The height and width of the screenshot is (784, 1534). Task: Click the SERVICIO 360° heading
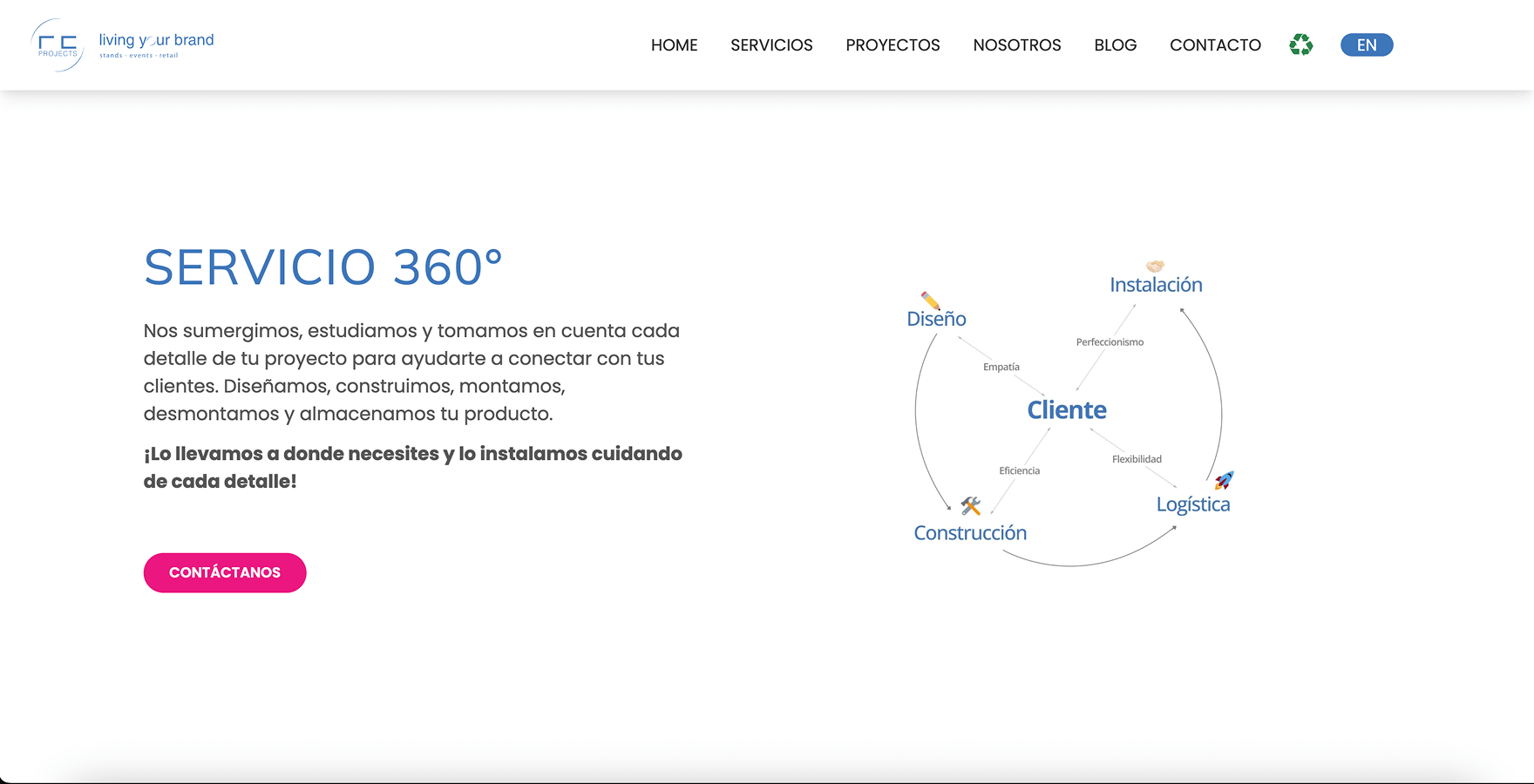click(x=322, y=267)
